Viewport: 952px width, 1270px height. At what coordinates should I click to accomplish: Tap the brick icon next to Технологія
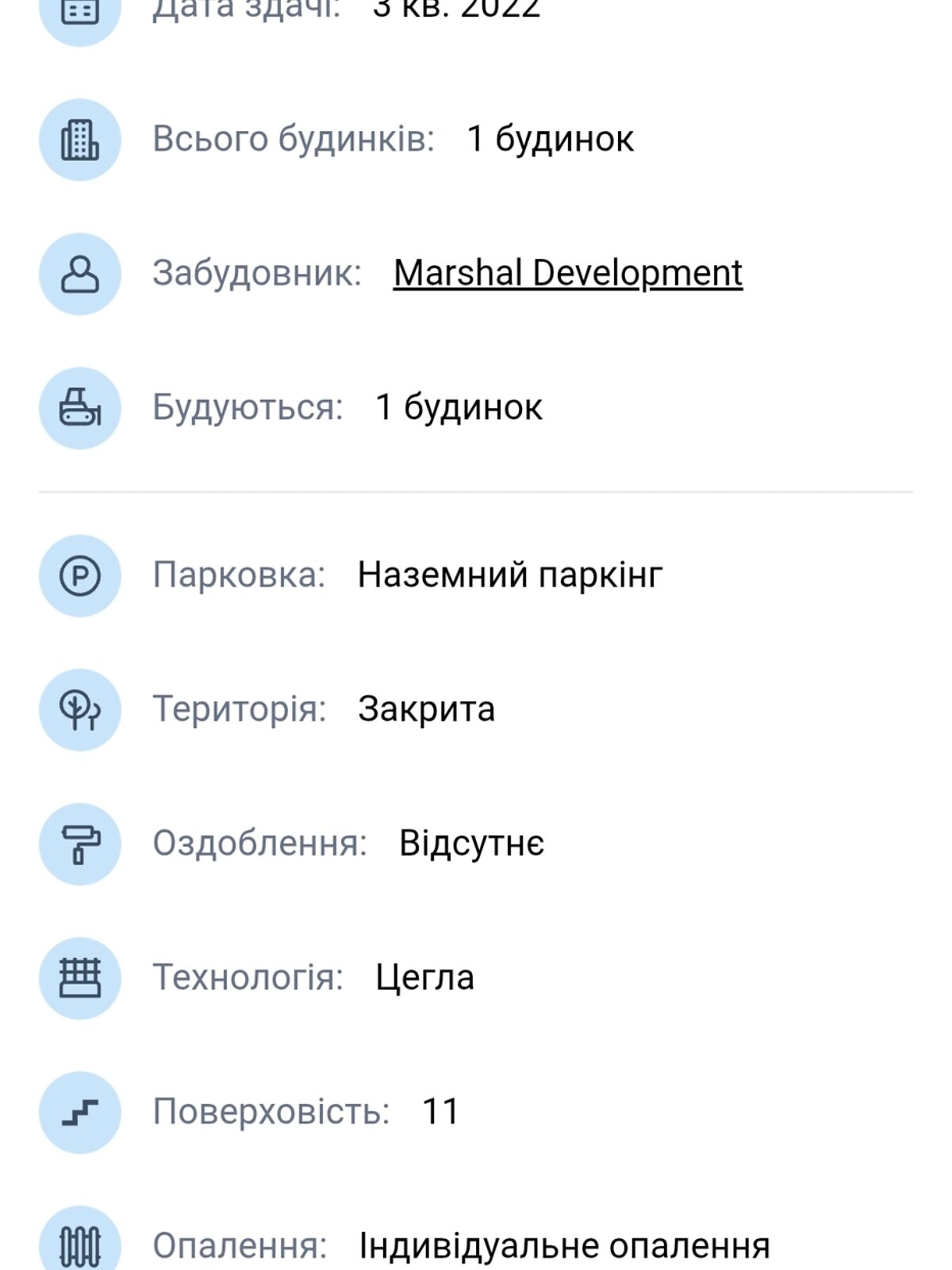click(79, 979)
